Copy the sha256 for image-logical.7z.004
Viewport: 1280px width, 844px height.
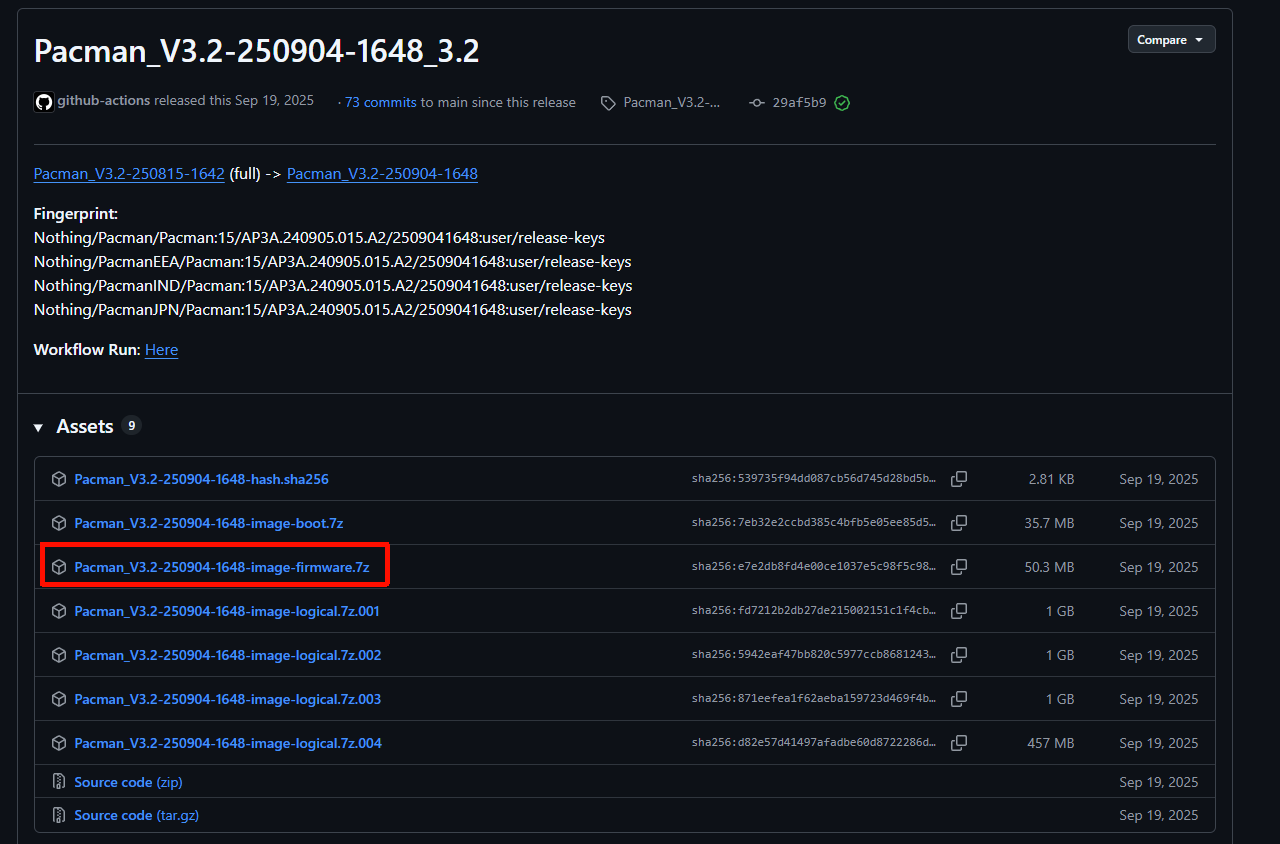959,743
